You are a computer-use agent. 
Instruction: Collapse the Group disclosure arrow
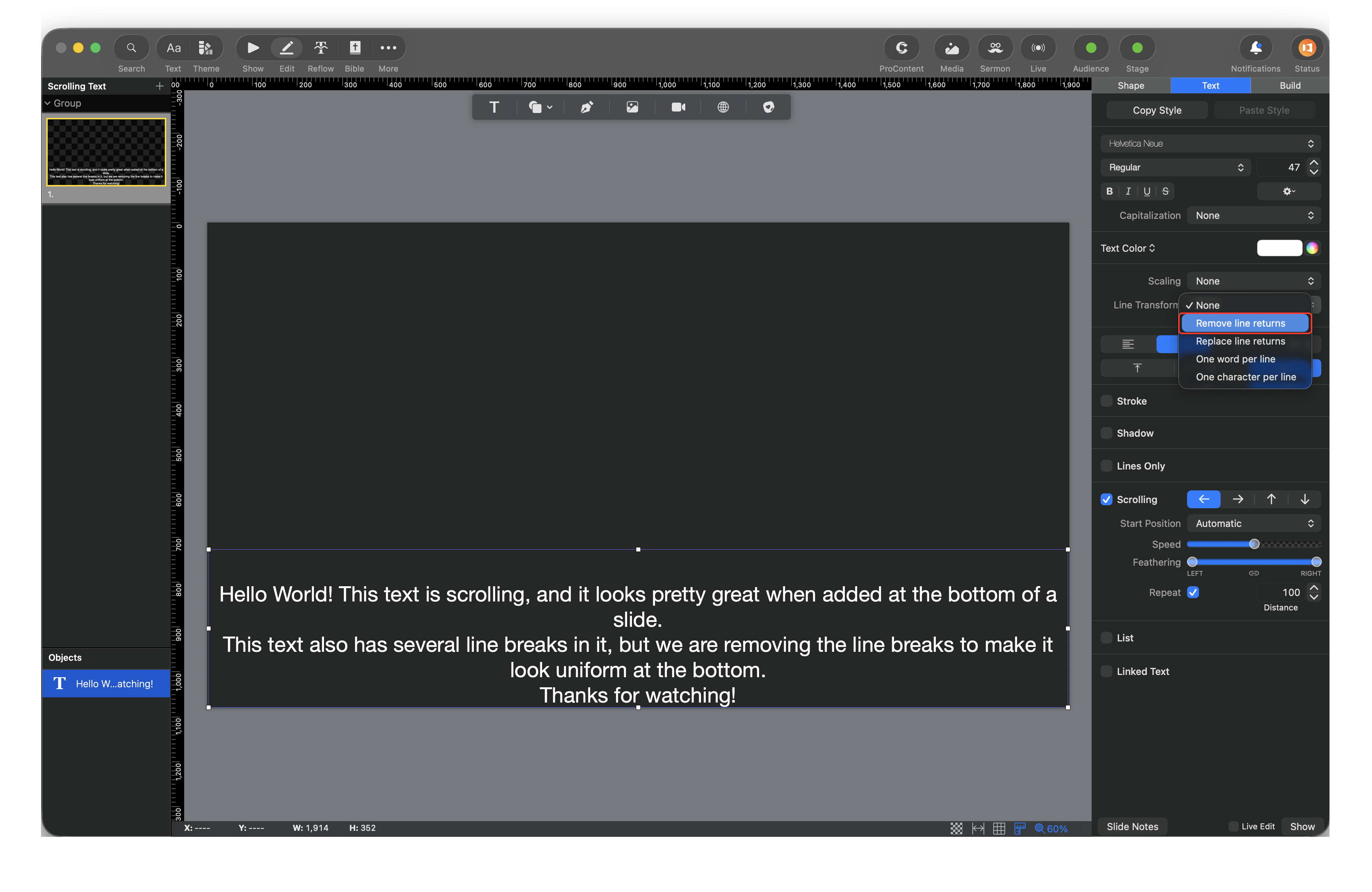(47, 103)
